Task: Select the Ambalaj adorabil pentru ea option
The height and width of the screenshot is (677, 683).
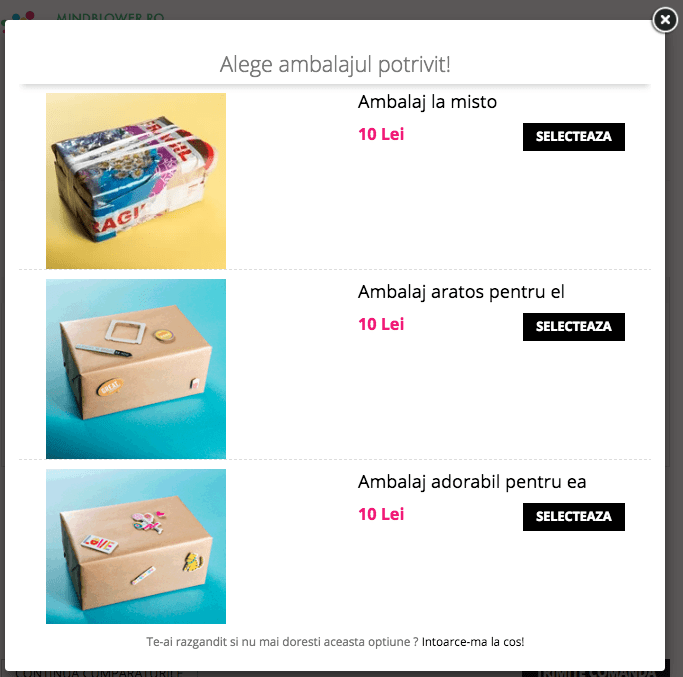Action: (x=574, y=517)
